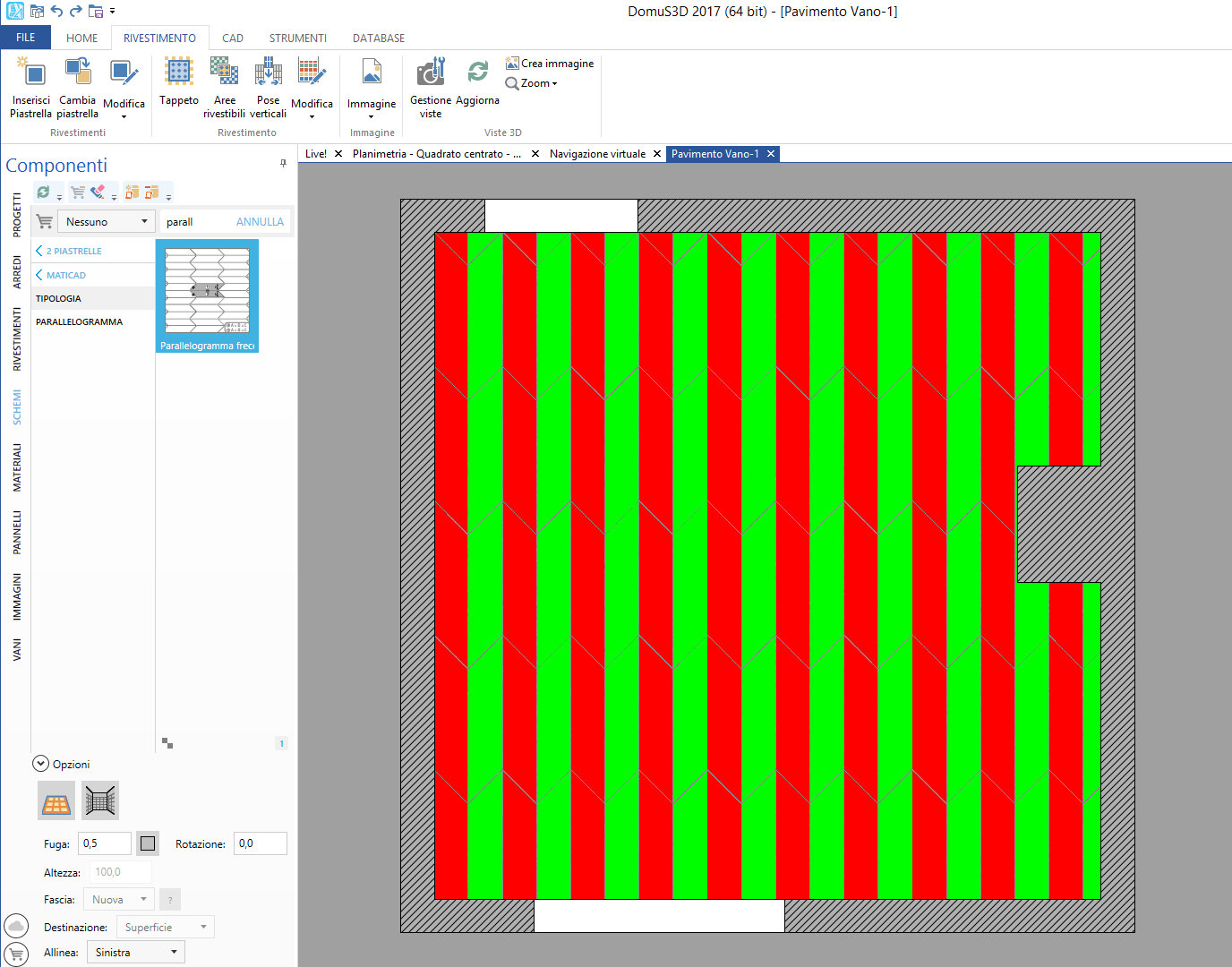Click the DomuS3D application logo icon
Screen dimensions: 1232x967
click(15, 12)
